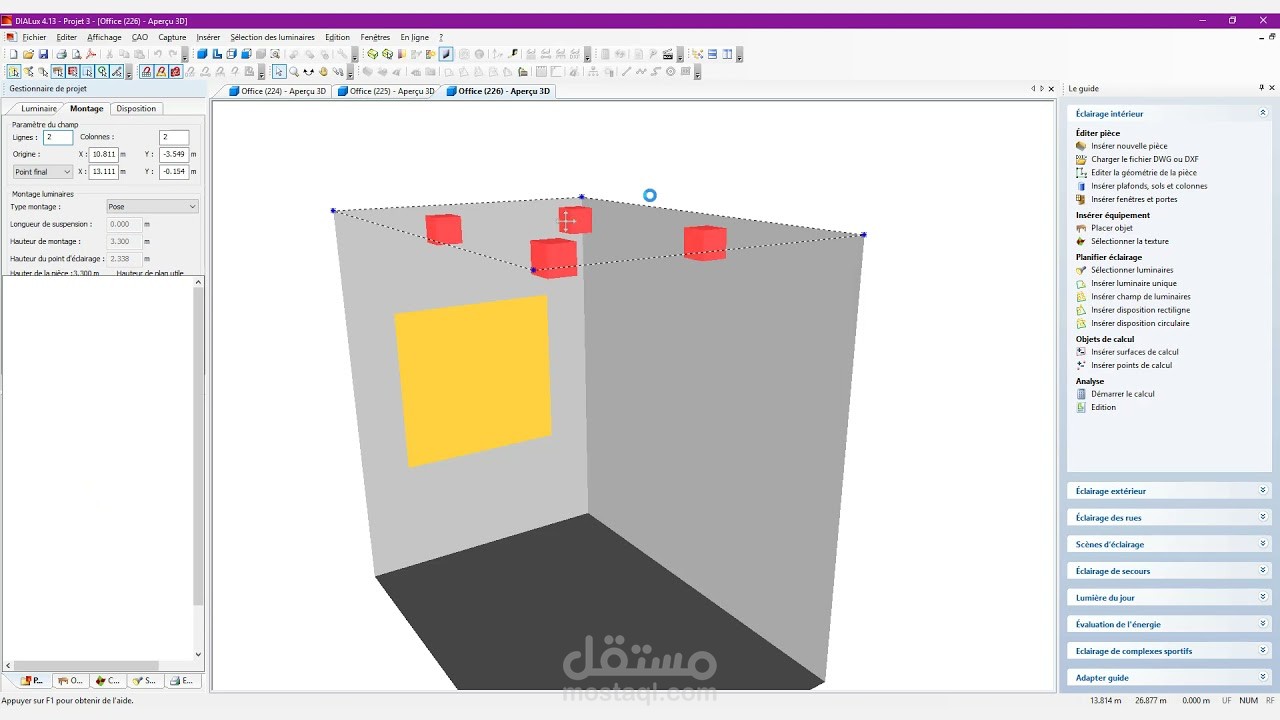Expand the Scènes d'éclairage section
This screenshot has height=720, width=1280.
click(1263, 544)
